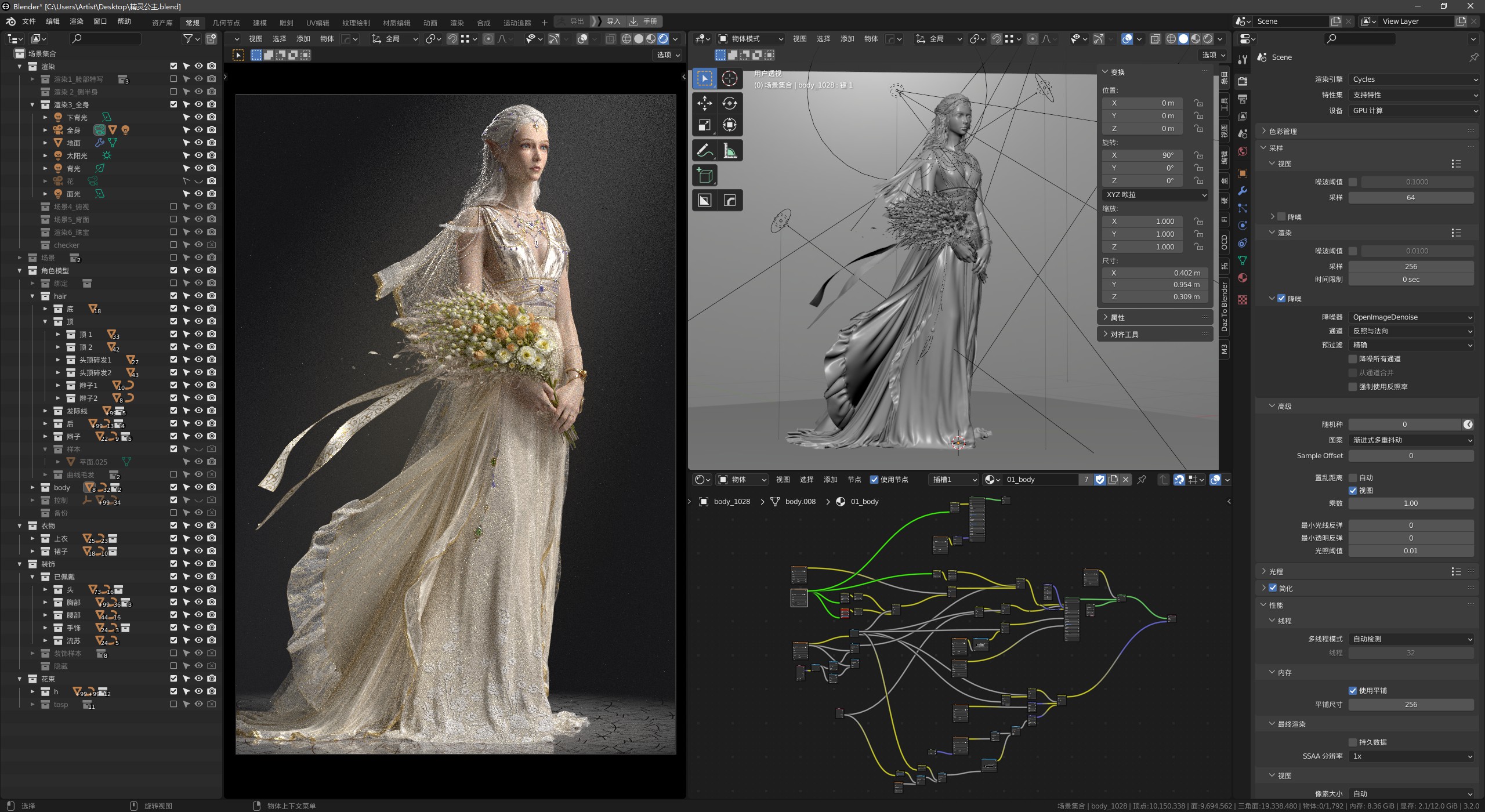Toggle the 渲染3_全身 collection checkbox

coord(173,104)
